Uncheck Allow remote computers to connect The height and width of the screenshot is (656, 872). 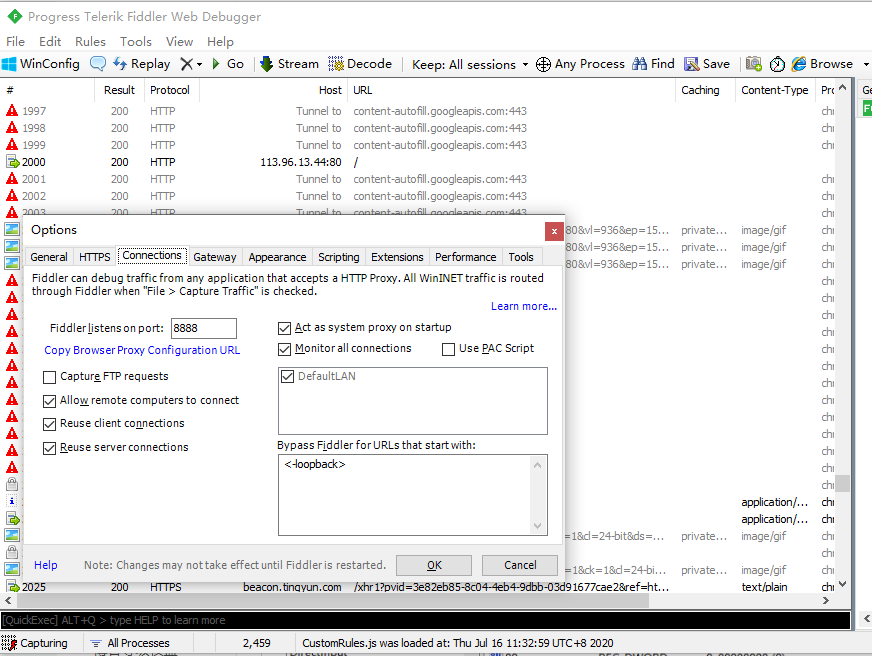49,401
